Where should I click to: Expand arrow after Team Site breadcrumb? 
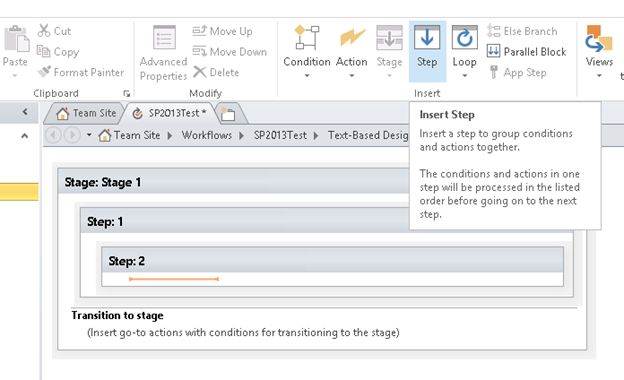tap(170, 135)
